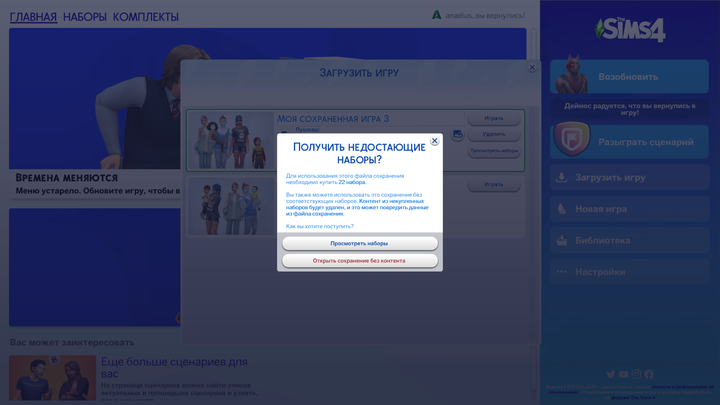
Task: Click 'Загрузить игру' in the main menu
Action: point(629,177)
